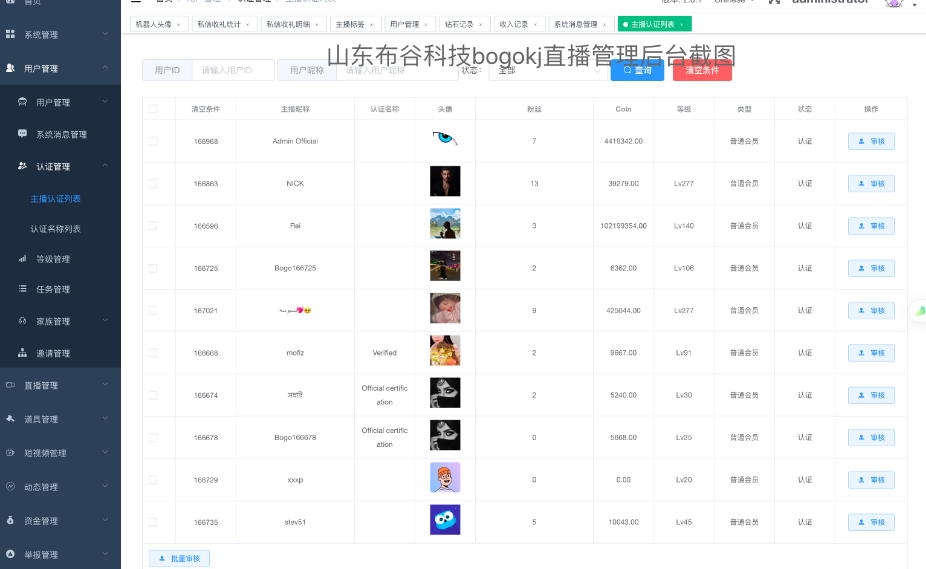Click the 邀请管理 hierarchy icon

point(23,353)
